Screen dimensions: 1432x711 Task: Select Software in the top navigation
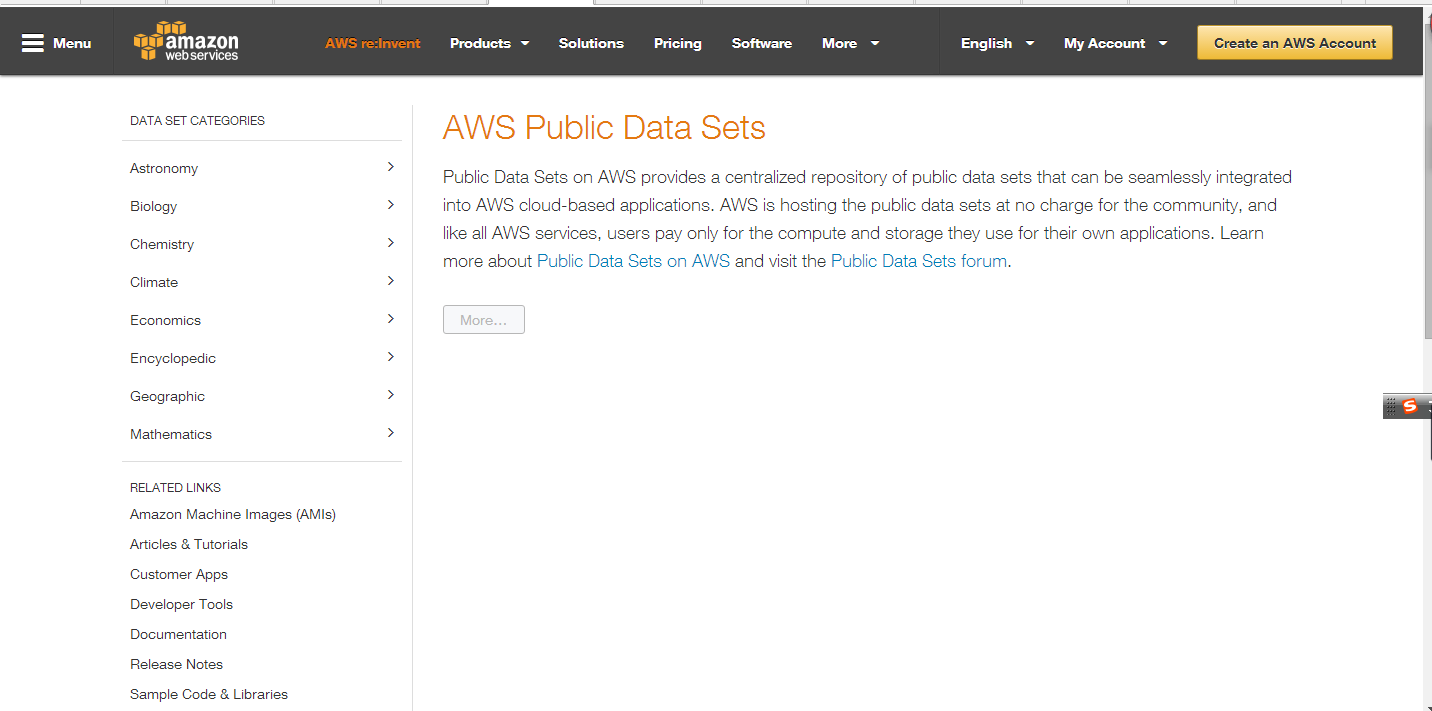coord(762,43)
